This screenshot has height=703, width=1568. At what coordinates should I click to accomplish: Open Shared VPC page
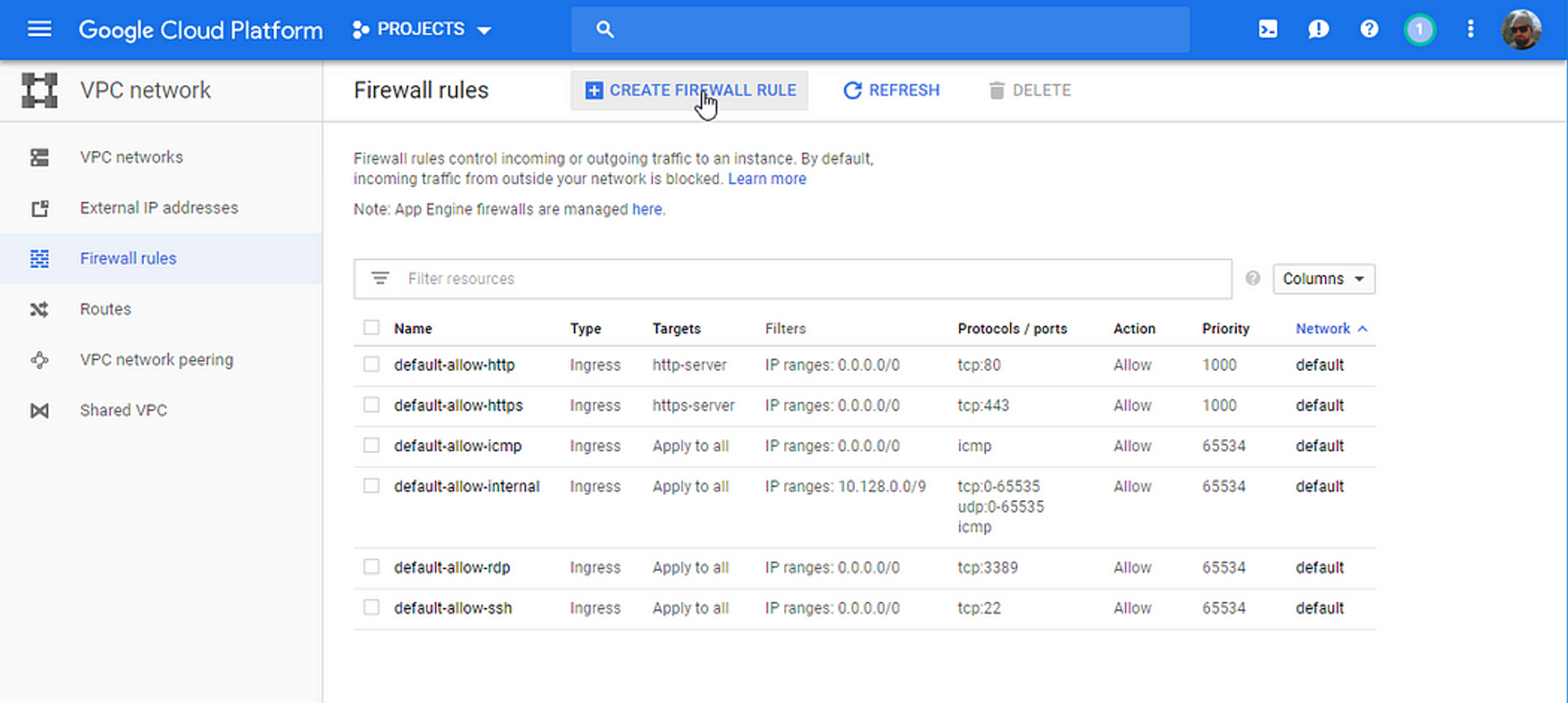124,410
